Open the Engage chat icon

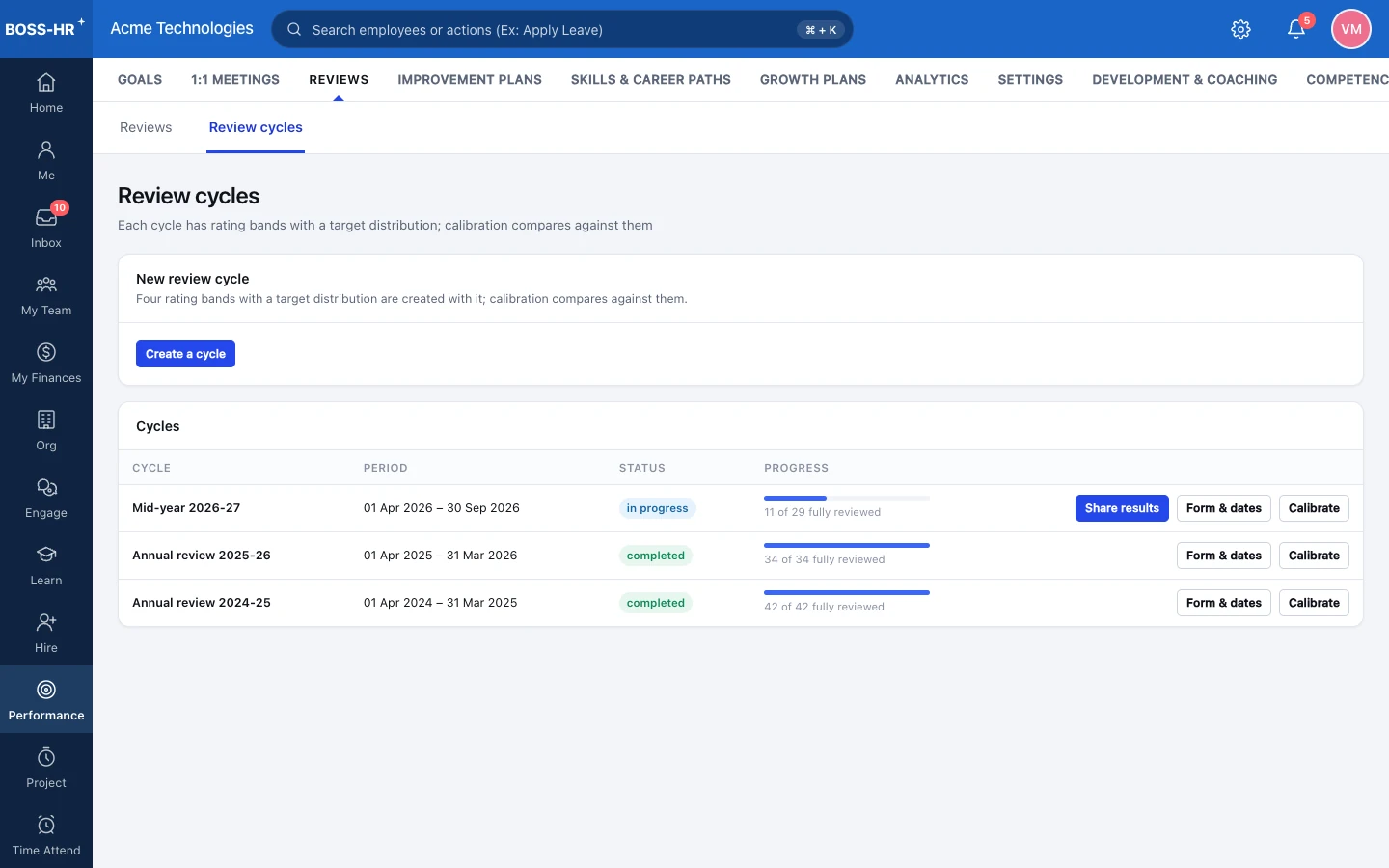click(x=46, y=487)
